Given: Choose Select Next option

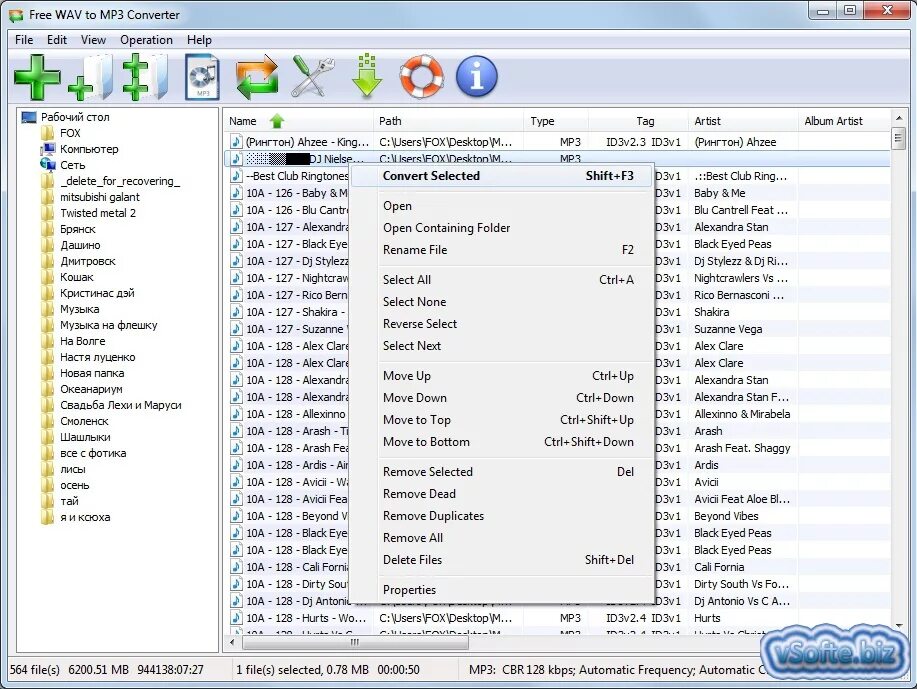Looking at the screenshot, I should (x=502, y=346).
